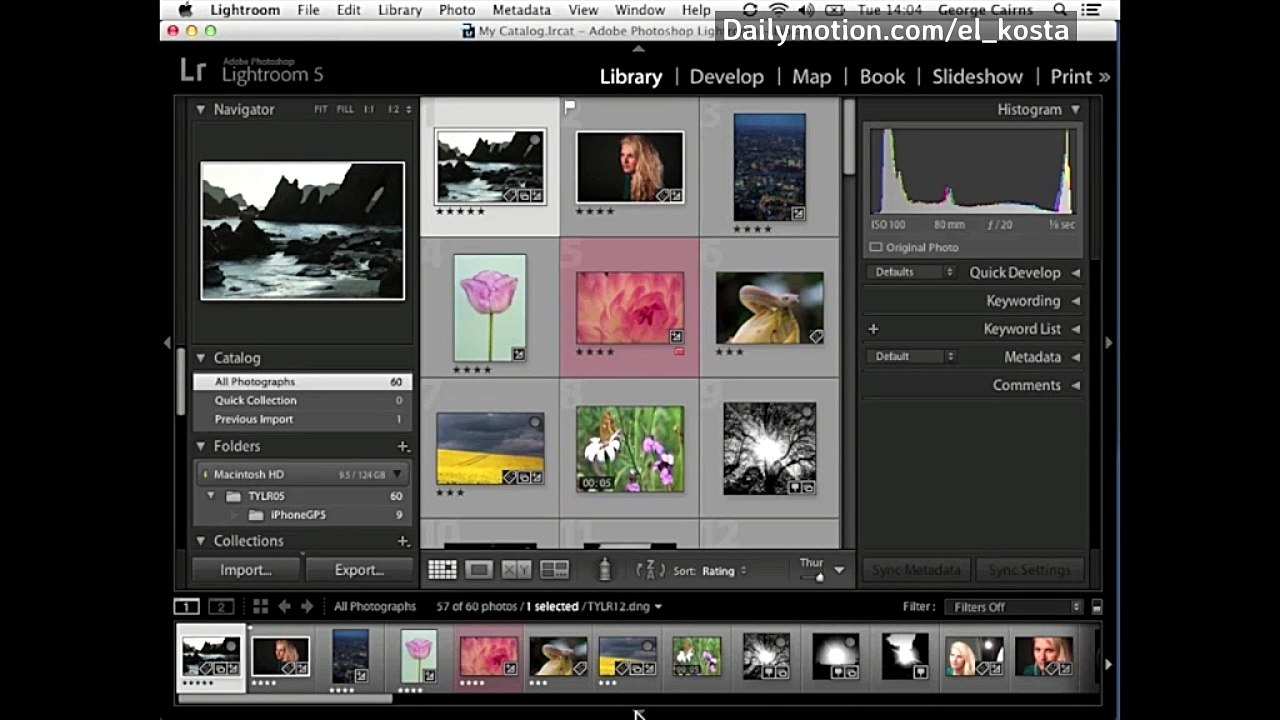The height and width of the screenshot is (720, 1280).
Task: Click develop badge on purple tulip thumbnail
Action: pyautogui.click(x=518, y=353)
